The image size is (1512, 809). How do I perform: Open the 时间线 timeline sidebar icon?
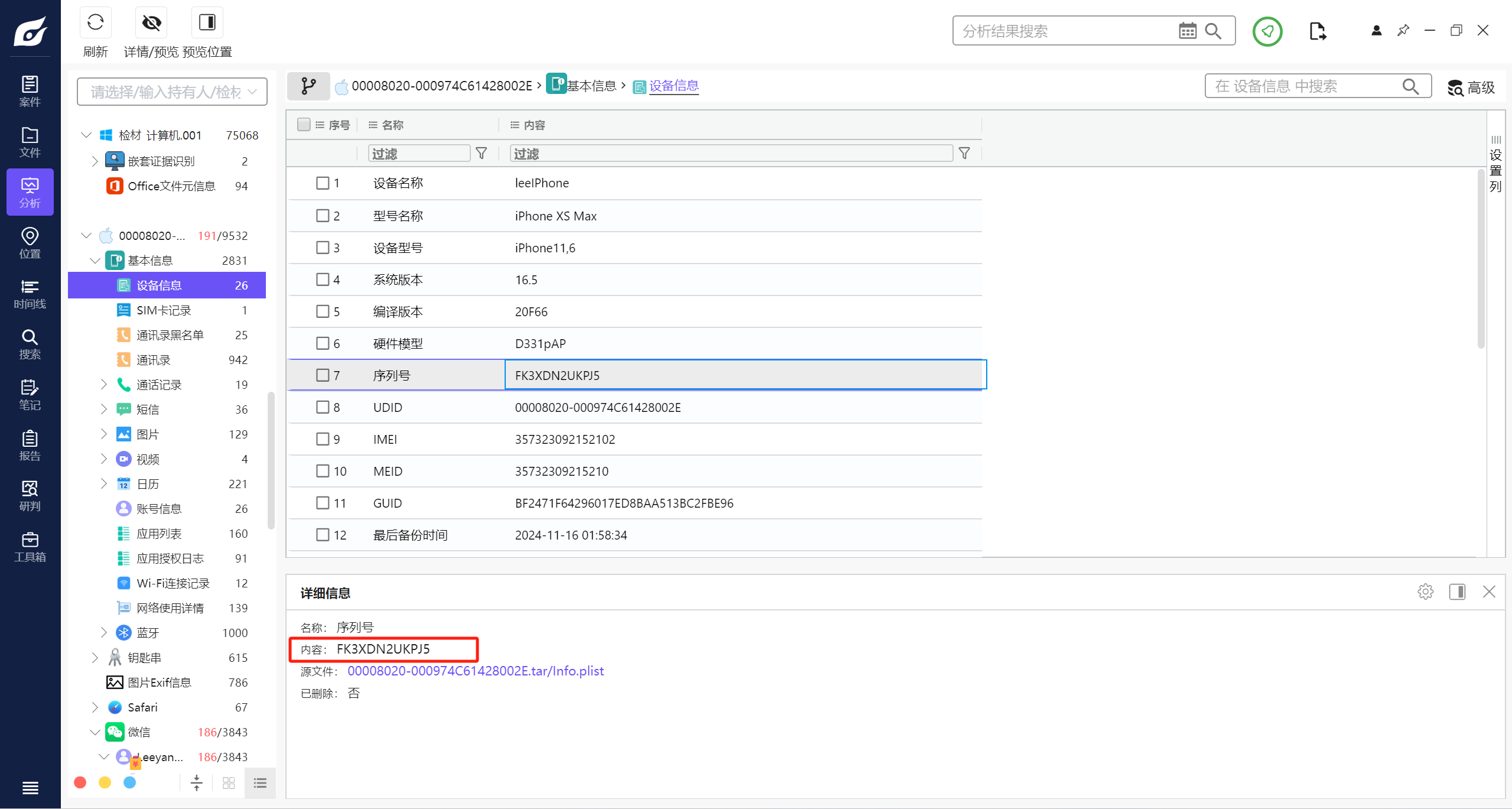tap(30, 294)
